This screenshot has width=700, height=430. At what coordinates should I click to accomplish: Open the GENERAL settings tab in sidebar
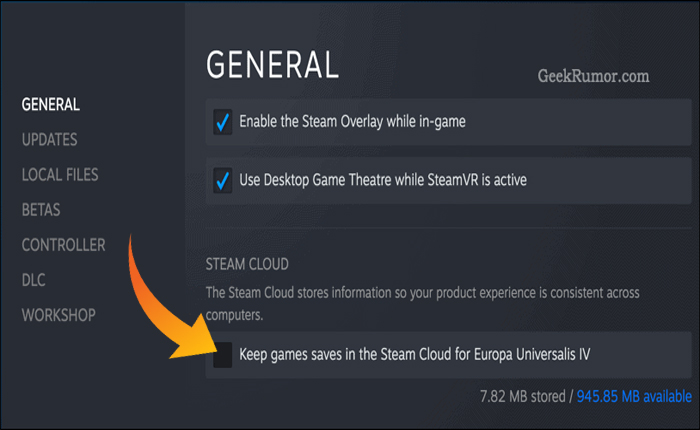(50, 104)
